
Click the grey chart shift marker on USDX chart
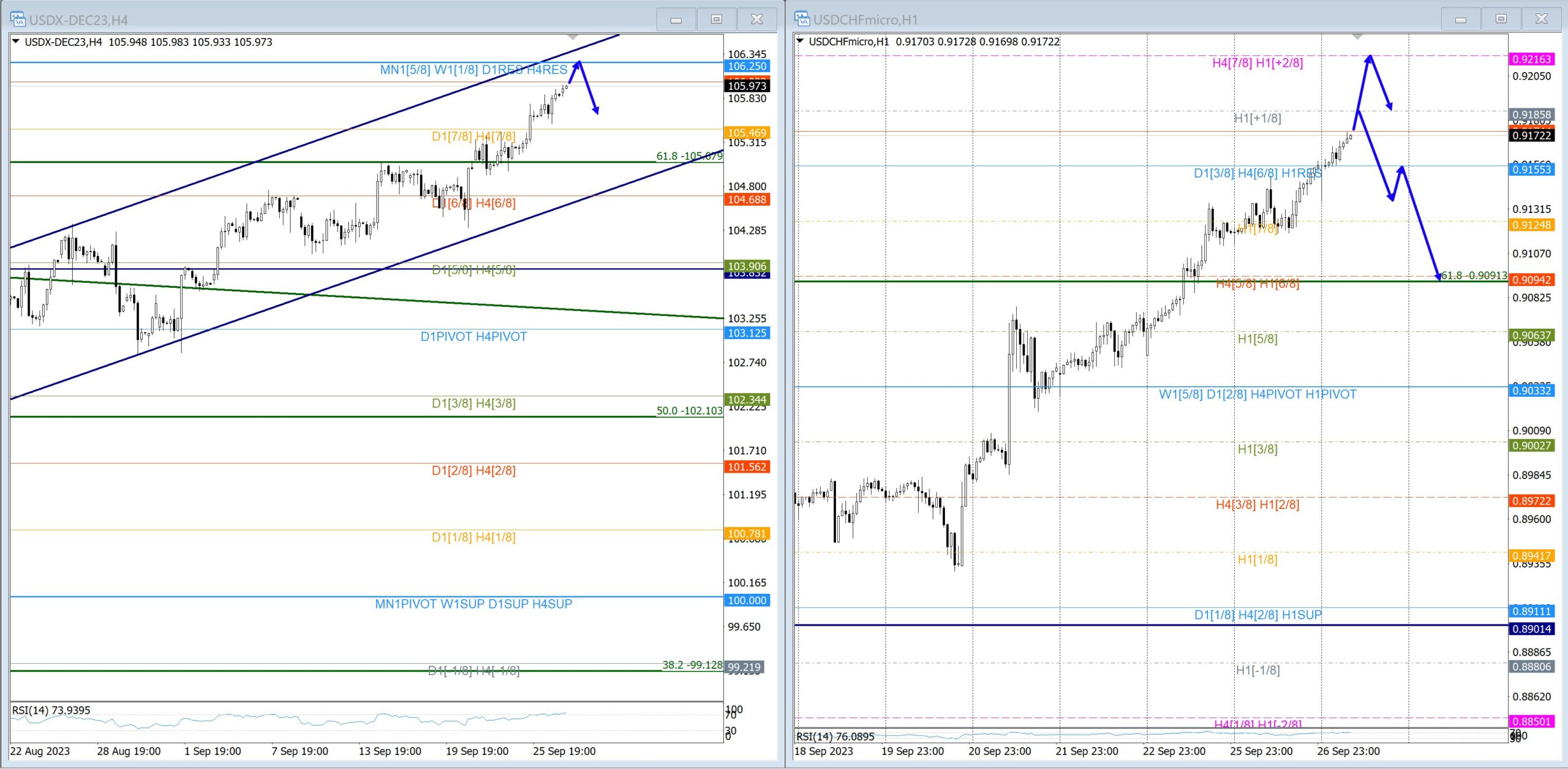(573, 38)
